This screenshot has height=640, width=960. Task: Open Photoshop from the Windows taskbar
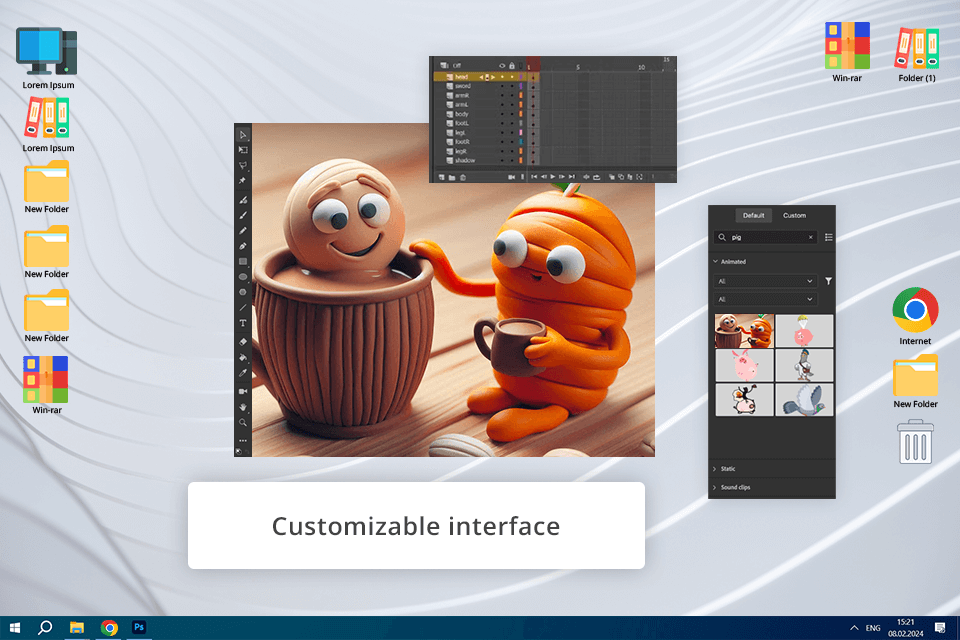click(x=140, y=627)
